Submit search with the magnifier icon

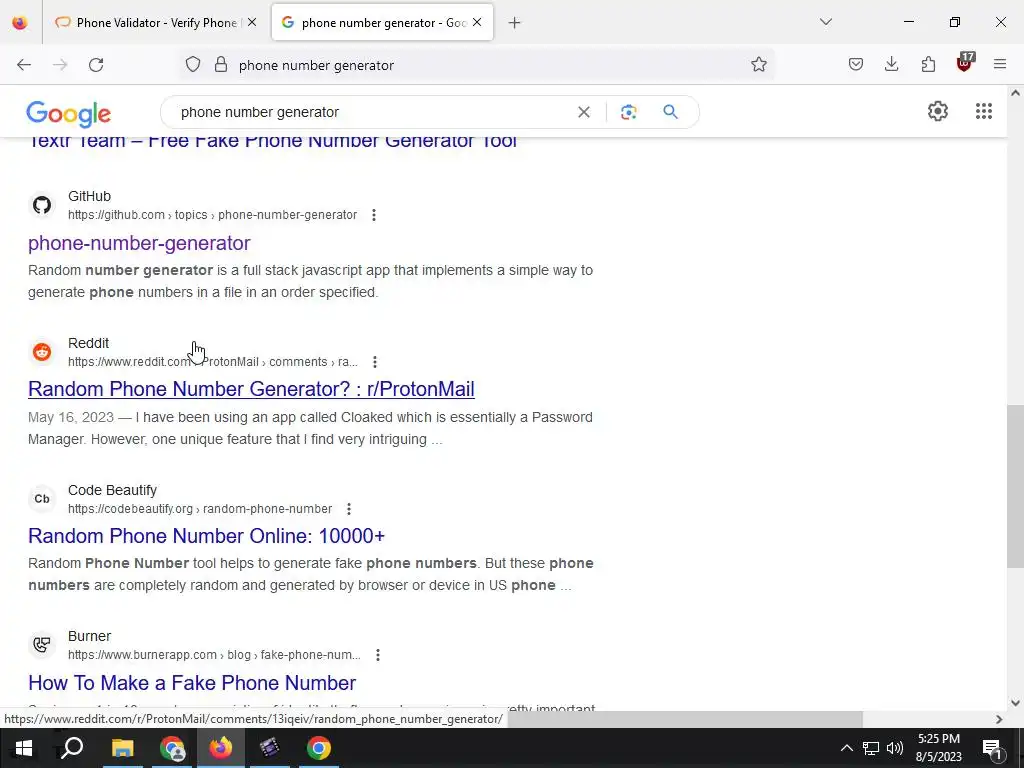[x=670, y=112]
